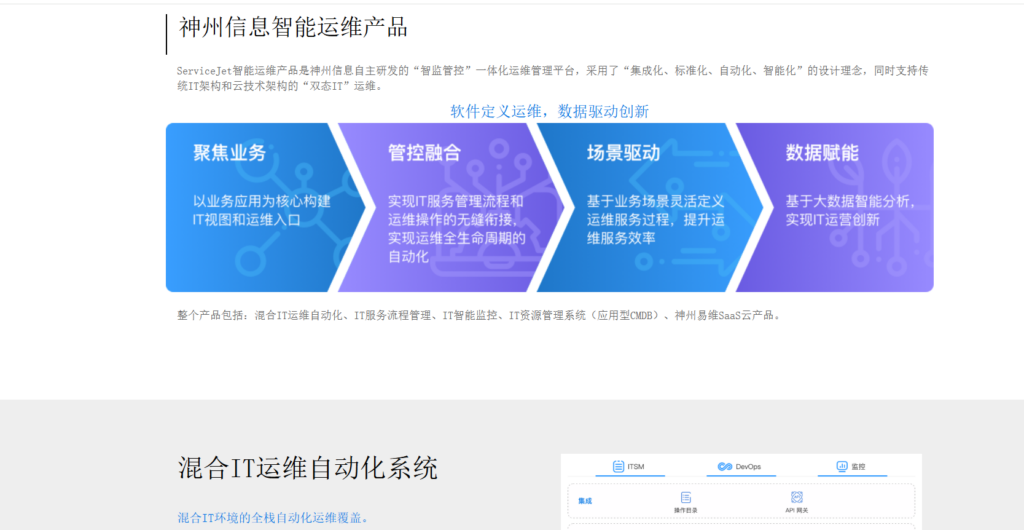
Task: Click the blue 软件定义运维，数据驱动创新 slogan
Action: 550,112
